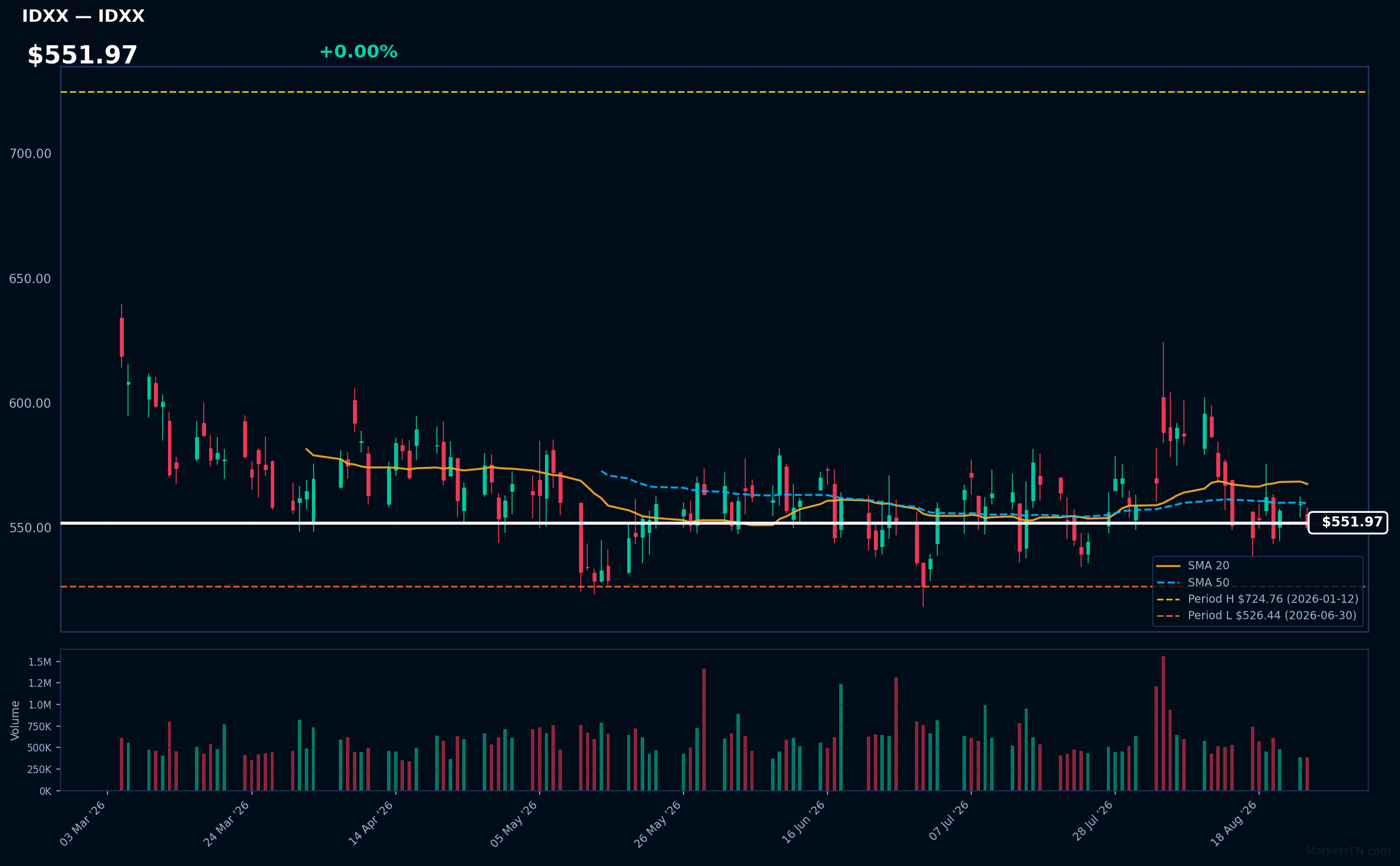Click the first red candlestick near 03 Mar
1400x866 pixels.
122,337
